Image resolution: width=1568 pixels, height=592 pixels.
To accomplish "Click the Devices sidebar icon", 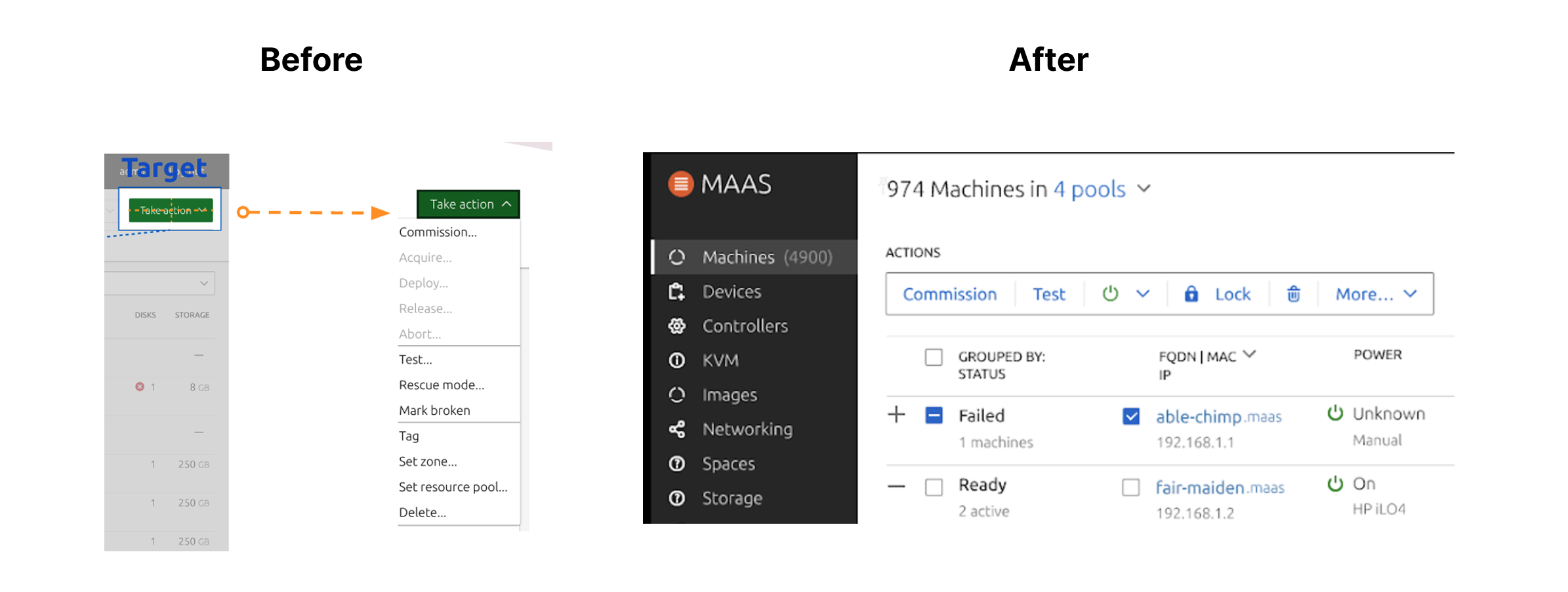I will click(x=676, y=291).
